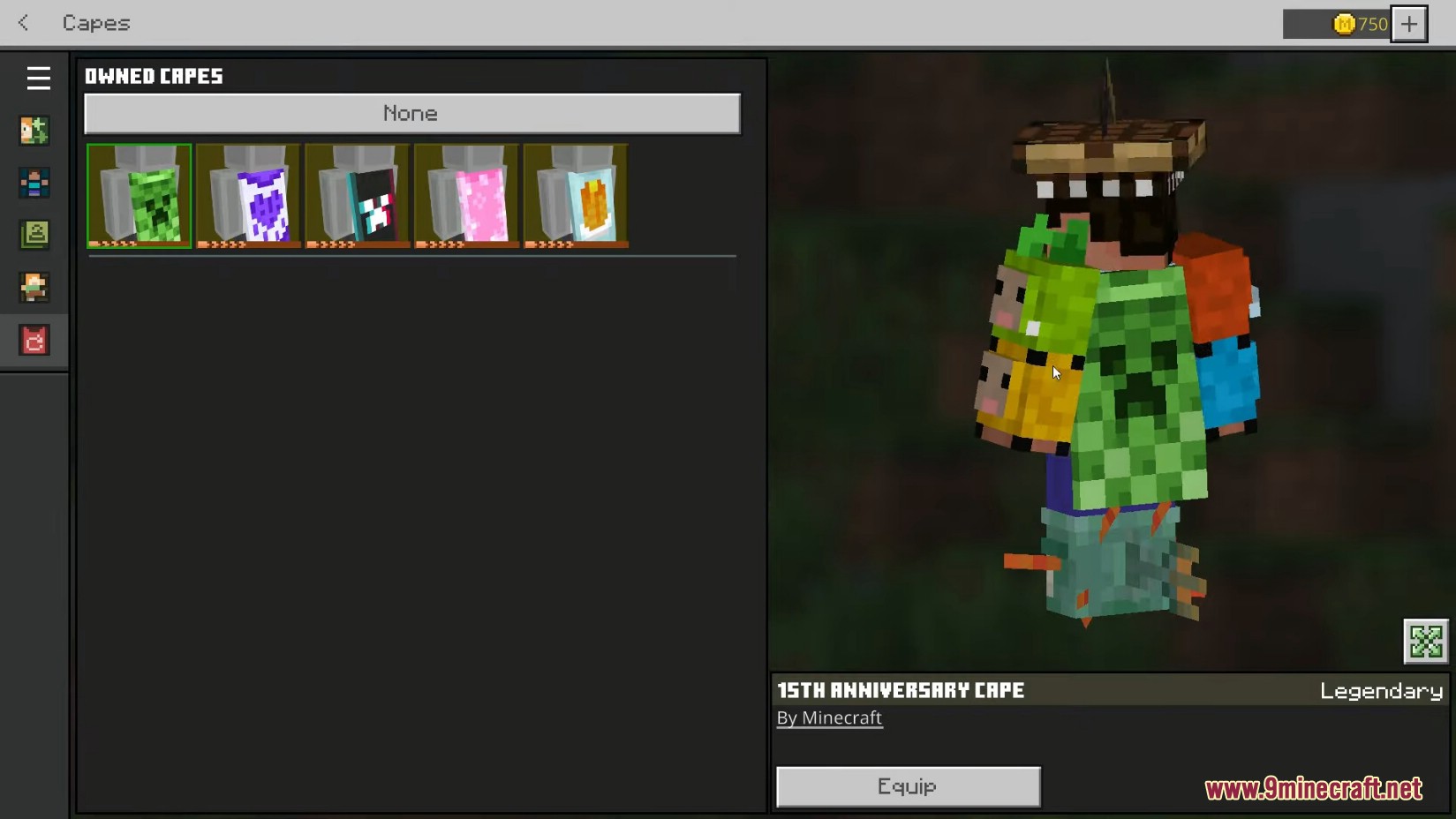This screenshot has width=1456, height=819.
Task: Select the red Capes sidebar tab
Action: pos(34,341)
